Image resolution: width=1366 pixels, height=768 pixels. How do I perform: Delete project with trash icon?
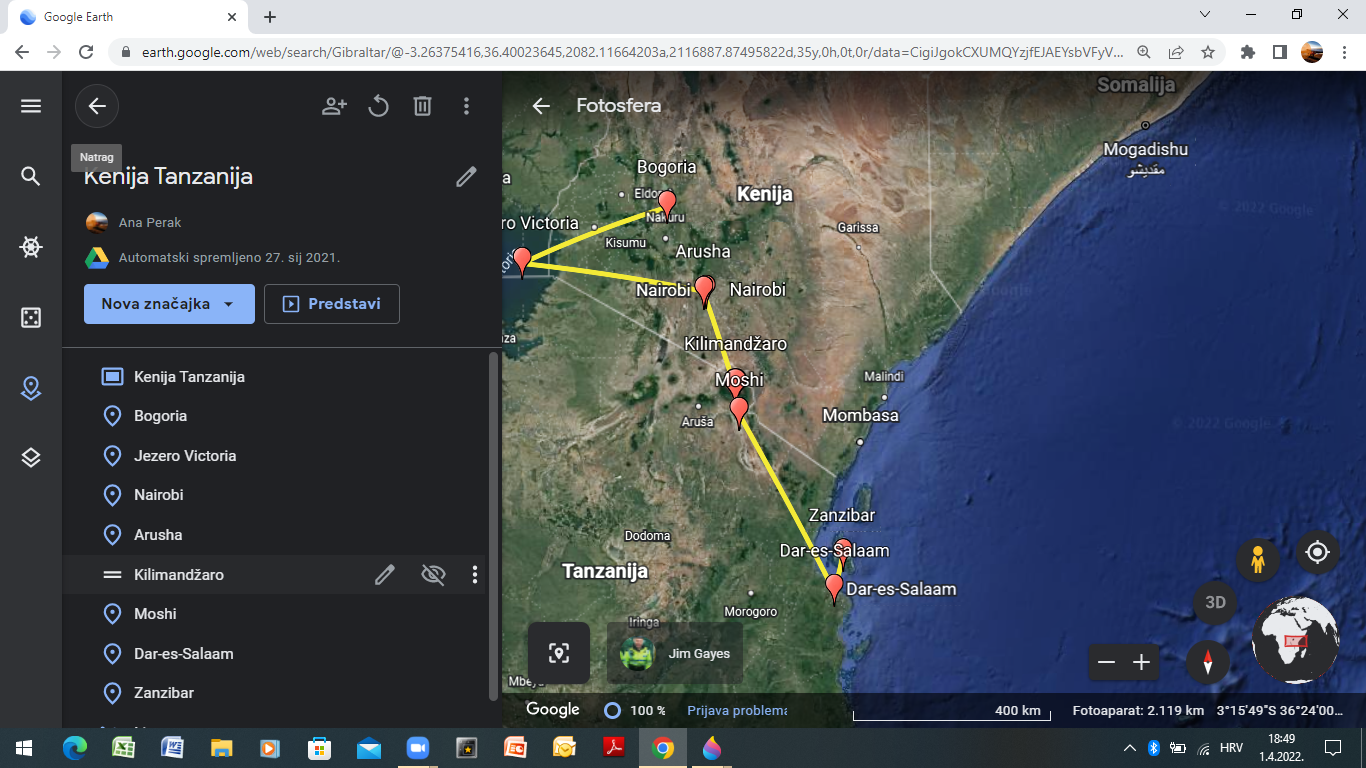tap(422, 106)
